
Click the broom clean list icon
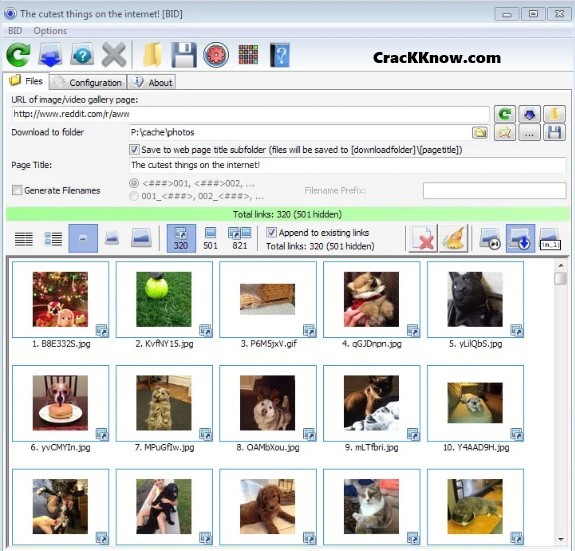pos(453,238)
